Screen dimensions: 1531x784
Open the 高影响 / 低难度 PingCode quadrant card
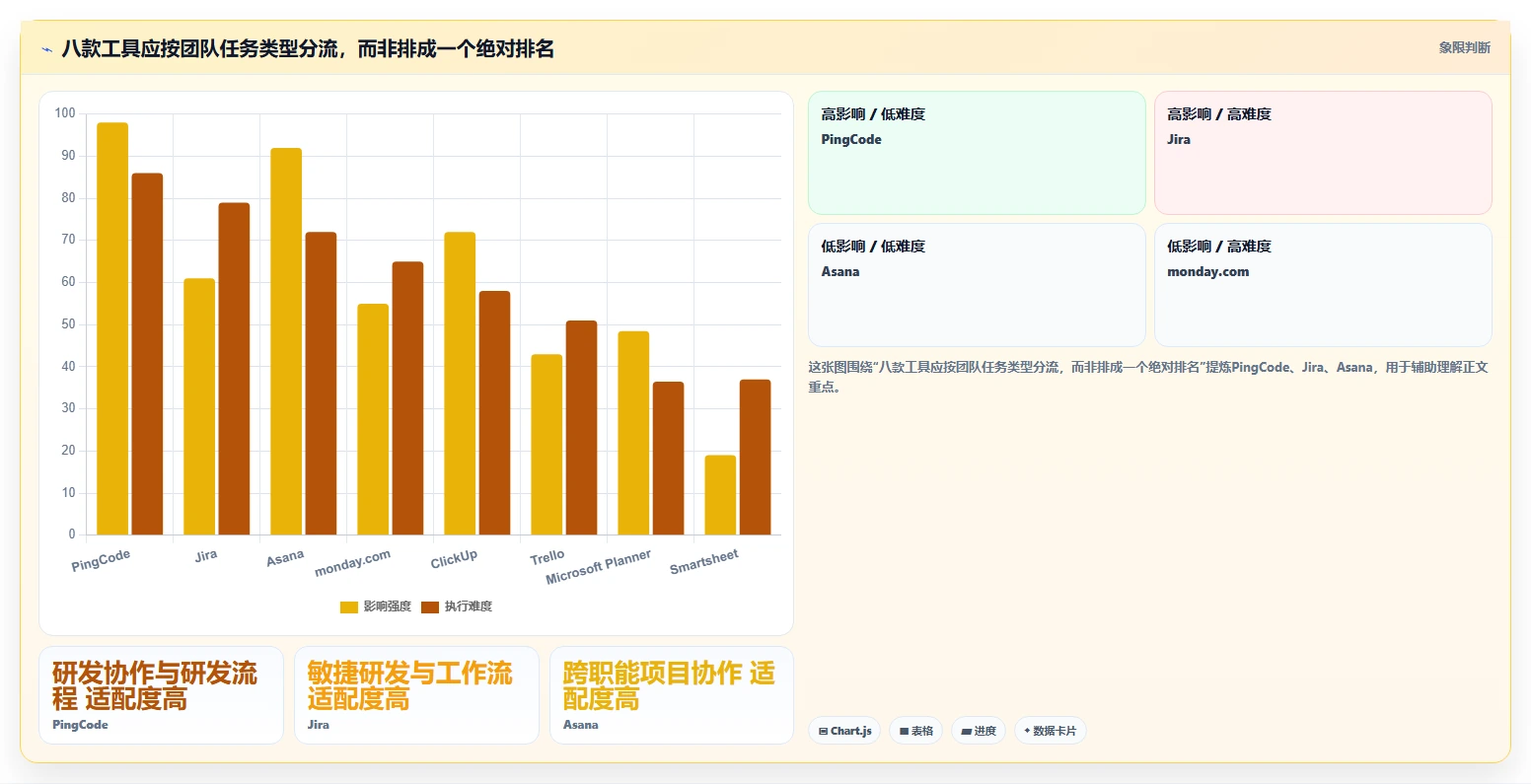[977, 153]
